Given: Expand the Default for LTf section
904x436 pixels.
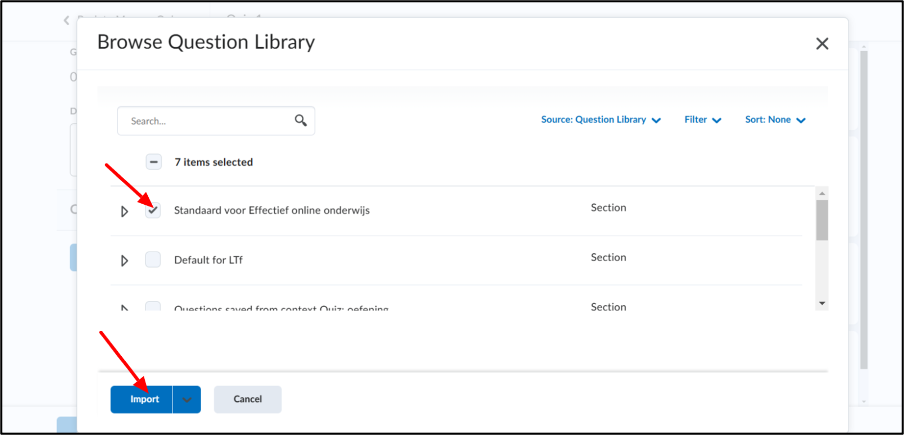Looking at the screenshot, I should click(124, 261).
